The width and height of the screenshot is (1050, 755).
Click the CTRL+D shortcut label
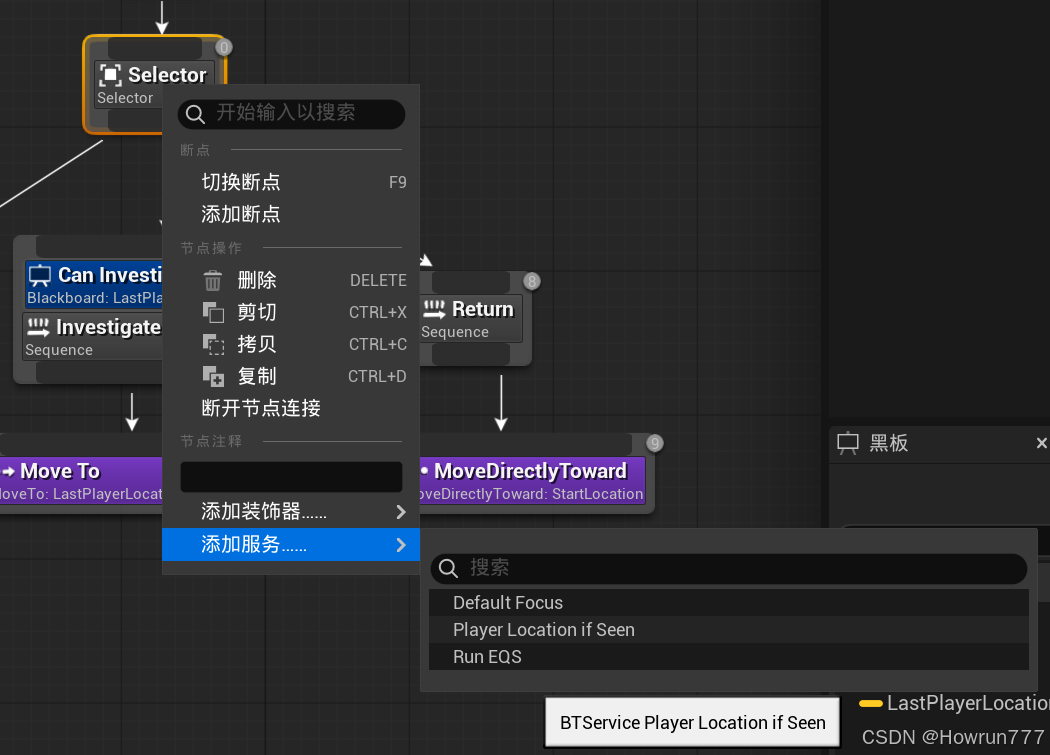click(x=377, y=376)
